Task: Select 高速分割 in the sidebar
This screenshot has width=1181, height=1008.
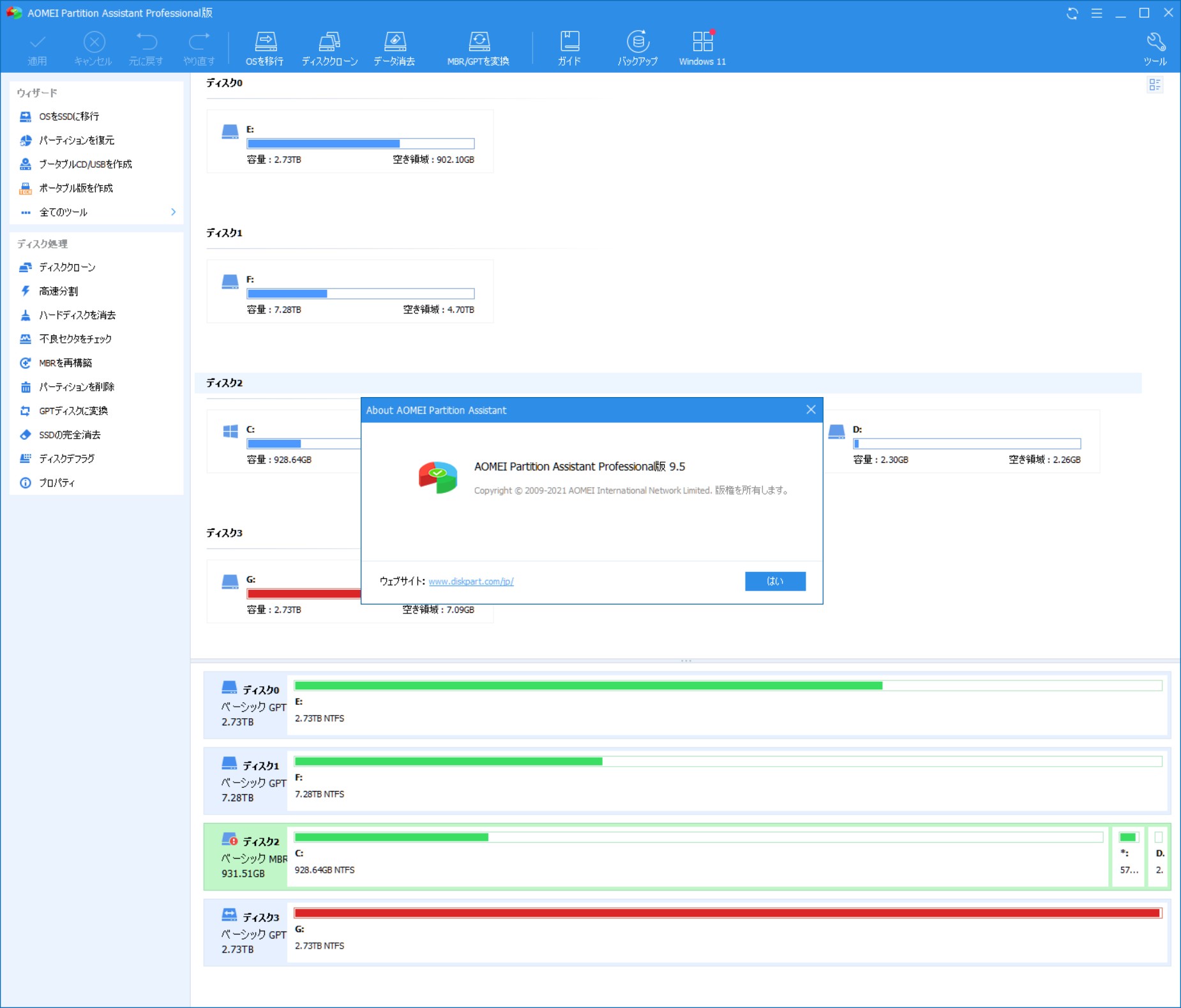Action: point(61,291)
